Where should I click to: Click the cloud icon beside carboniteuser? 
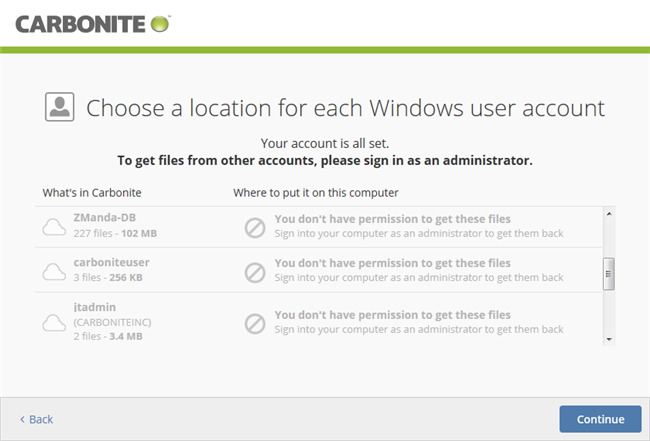[54, 272]
